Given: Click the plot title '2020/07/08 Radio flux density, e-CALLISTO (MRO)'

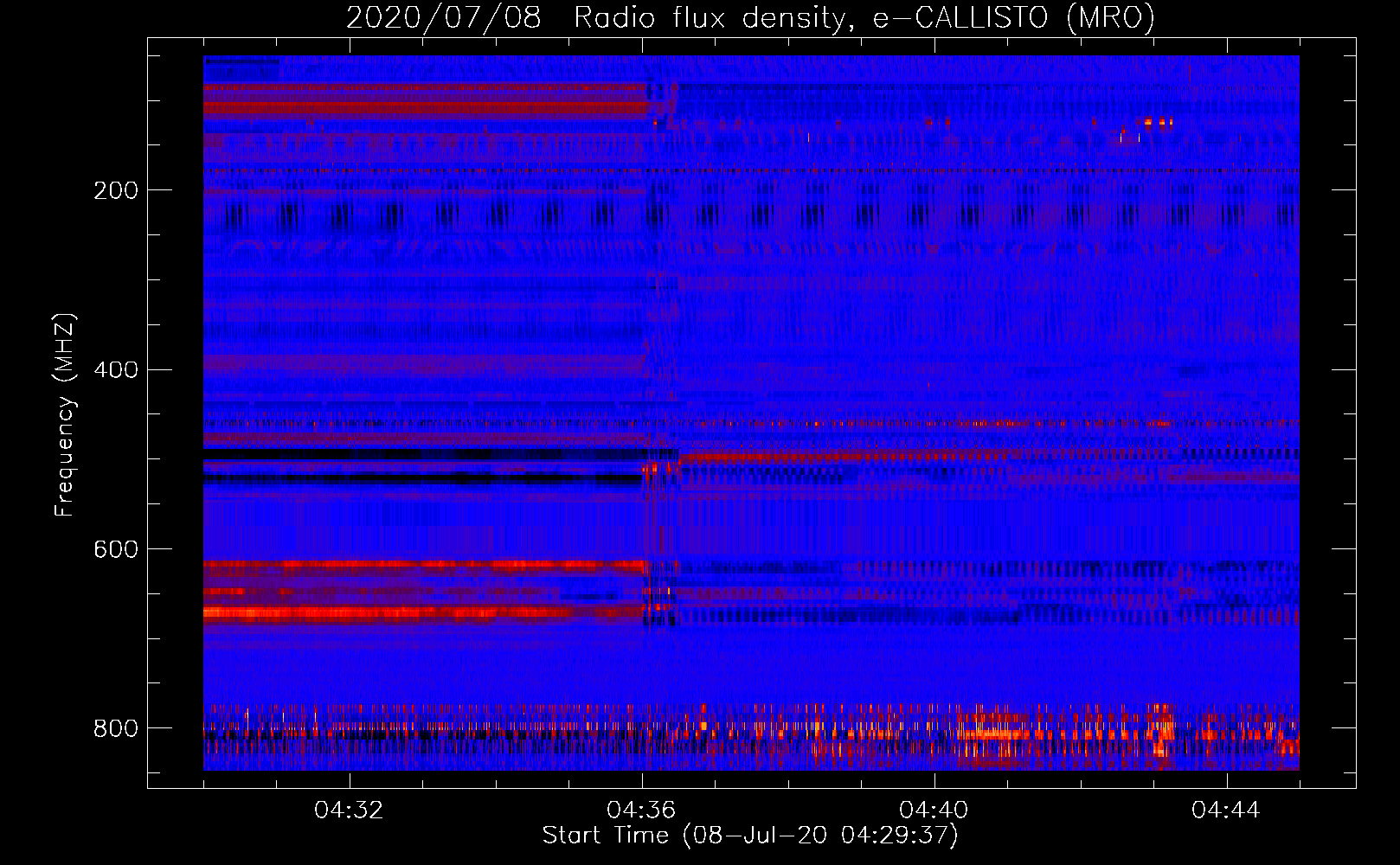Looking at the screenshot, I should point(751,17).
